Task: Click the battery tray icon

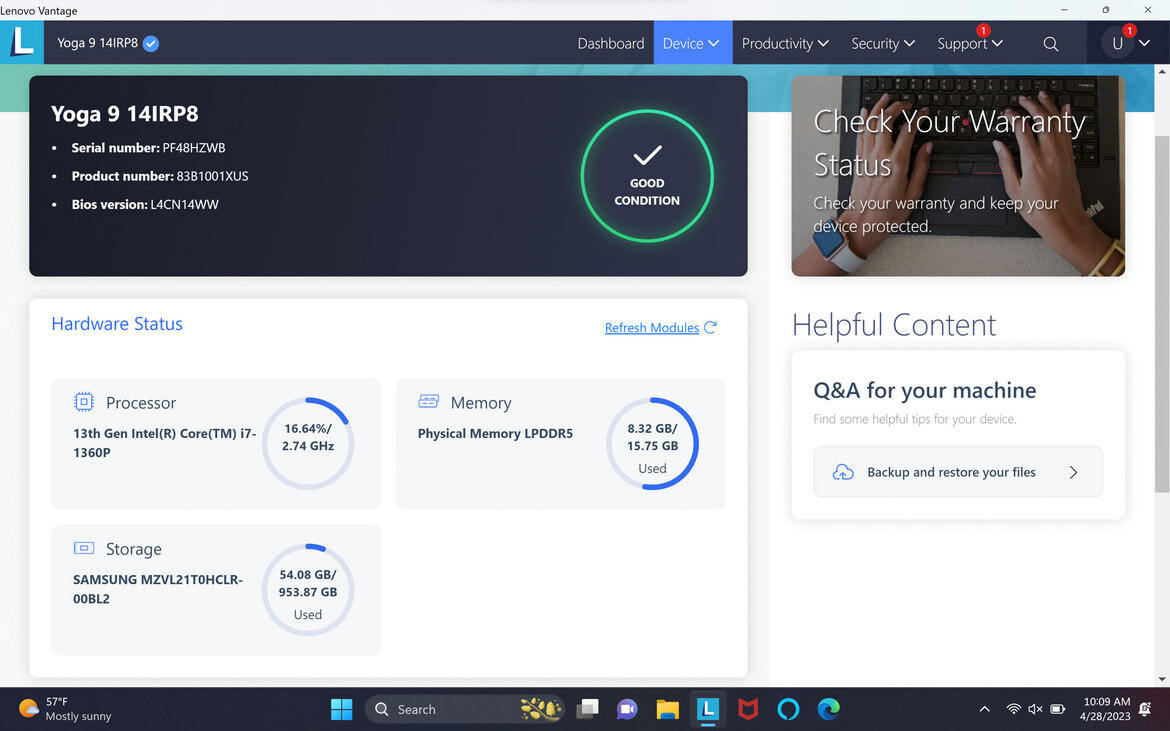Action: coord(1057,709)
